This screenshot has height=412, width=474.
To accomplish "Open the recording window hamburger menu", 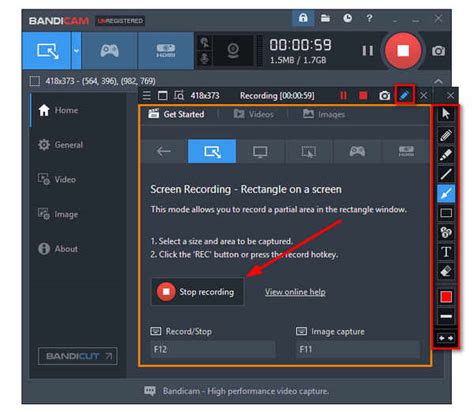I will point(147,96).
